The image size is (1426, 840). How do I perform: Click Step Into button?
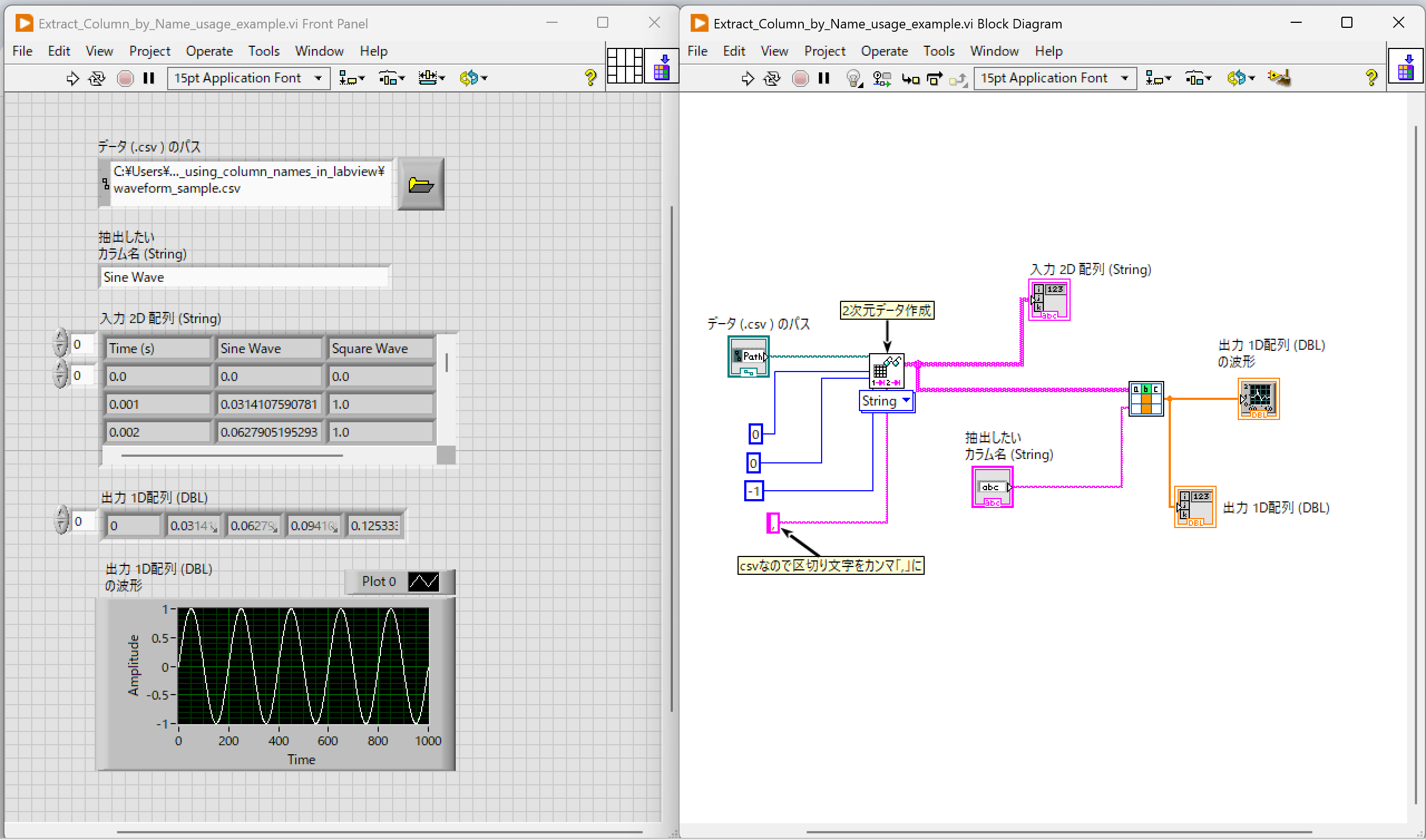(911, 79)
